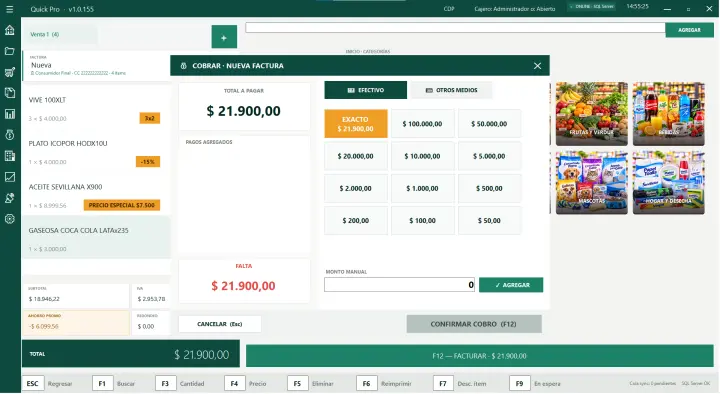Click the -15% discount badge
The height and width of the screenshot is (394, 720).
click(x=148, y=162)
